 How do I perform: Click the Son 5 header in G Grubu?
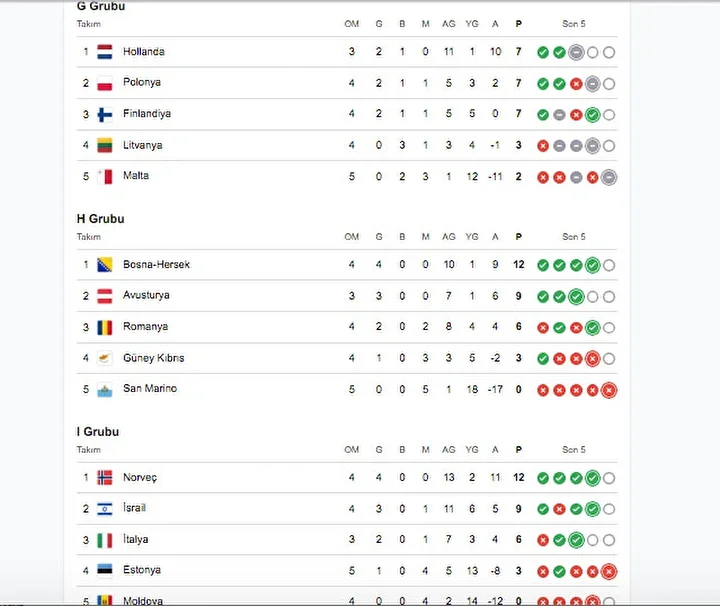pos(574,24)
